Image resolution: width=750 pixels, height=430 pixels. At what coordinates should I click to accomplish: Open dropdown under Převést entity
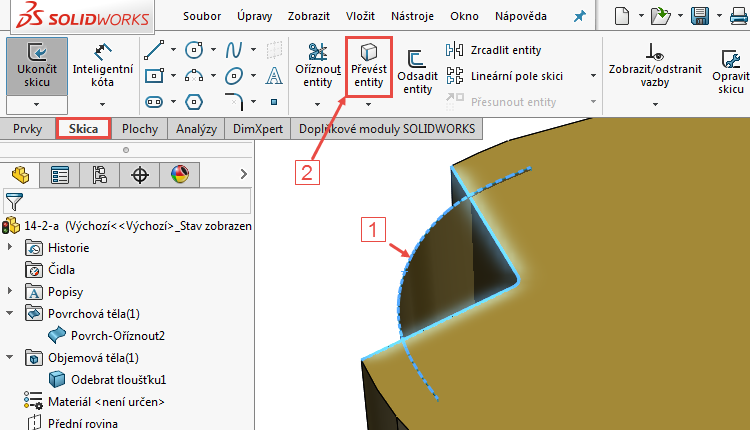[368, 104]
